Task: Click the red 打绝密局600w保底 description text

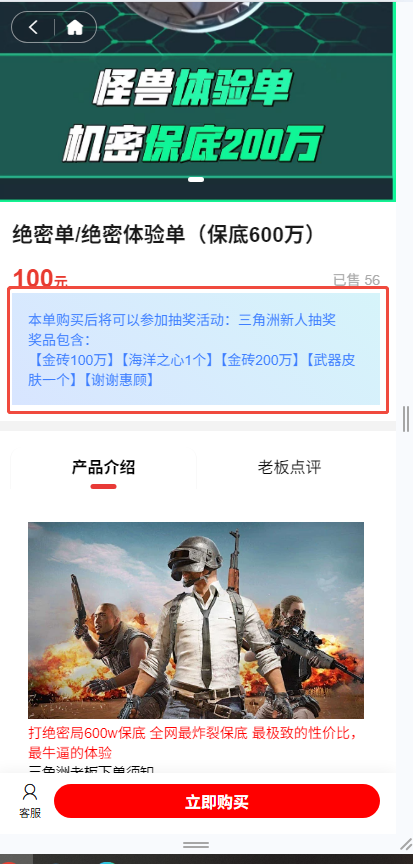Action: coord(87,733)
